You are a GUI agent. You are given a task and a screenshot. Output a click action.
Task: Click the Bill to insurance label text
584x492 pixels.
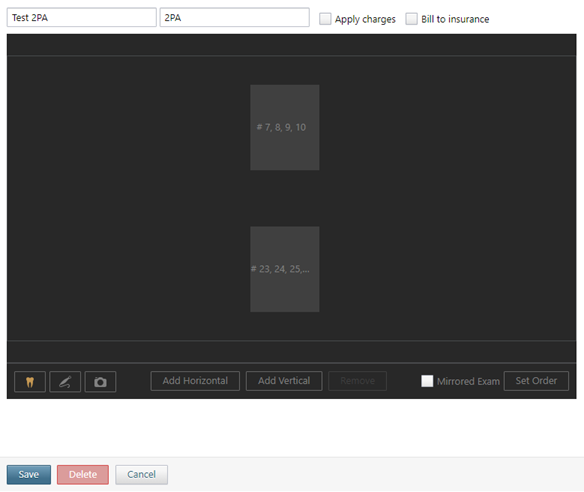point(455,19)
